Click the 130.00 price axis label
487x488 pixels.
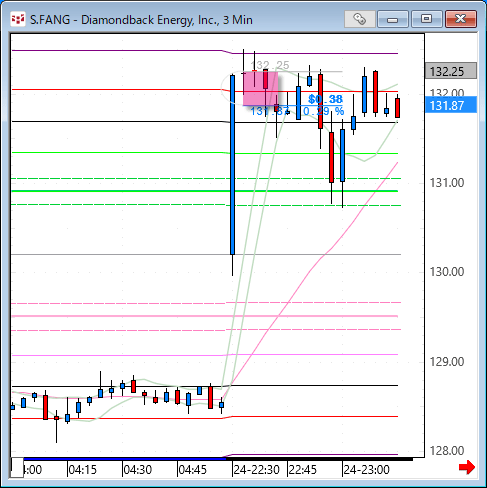pyautogui.click(x=447, y=272)
